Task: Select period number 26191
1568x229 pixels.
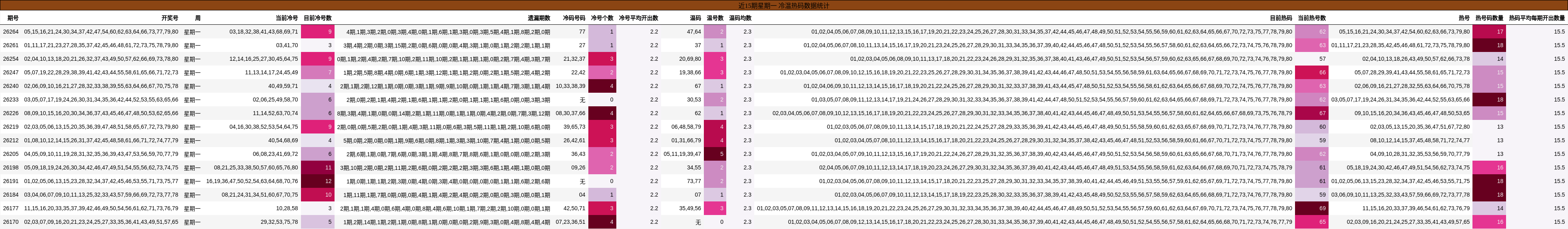Action: coord(10,181)
